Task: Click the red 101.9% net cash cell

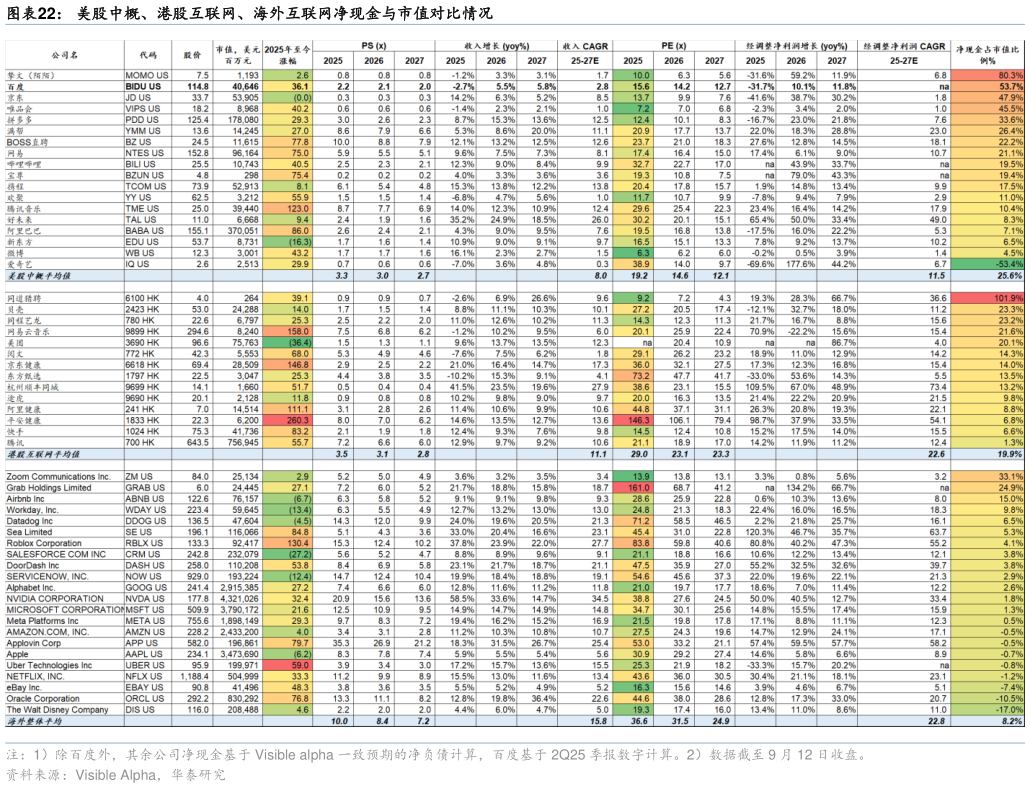Action: tap(988, 299)
